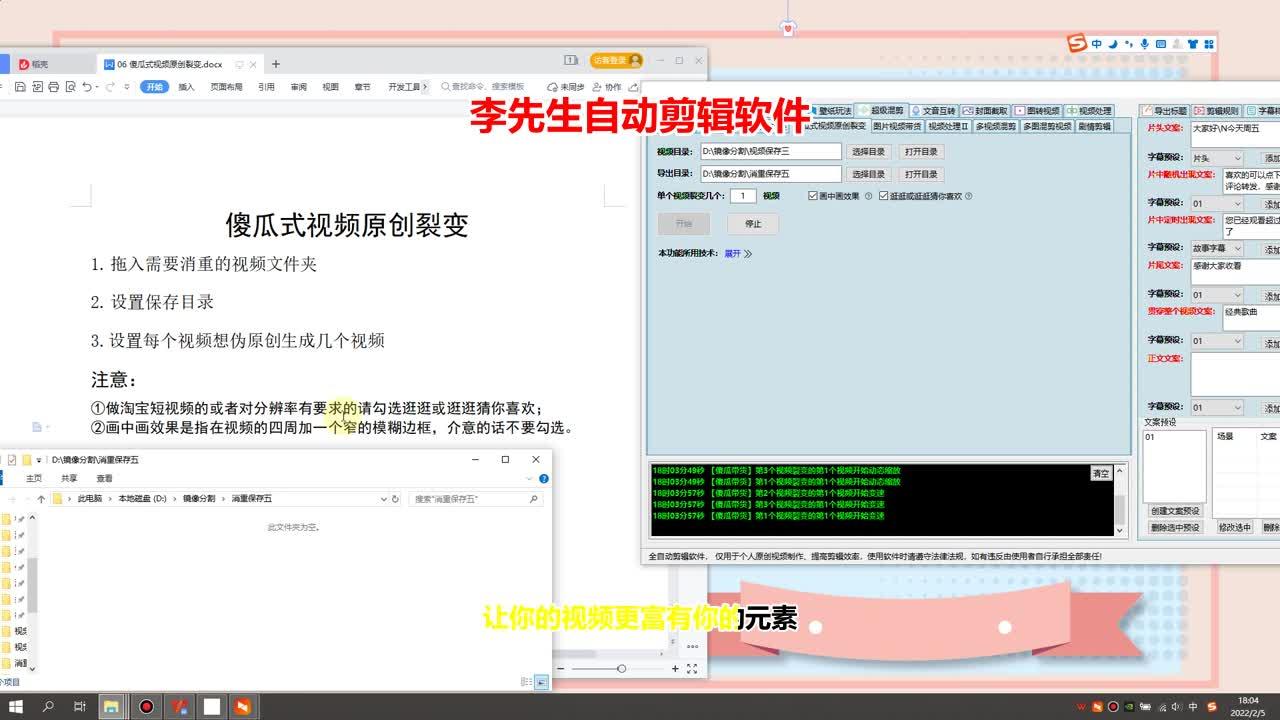Click 清空 to clear the log
The image size is (1280, 720).
coord(1100,474)
